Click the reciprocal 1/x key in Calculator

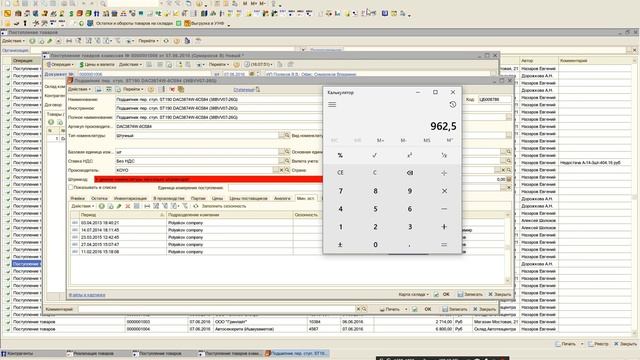(444, 155)
